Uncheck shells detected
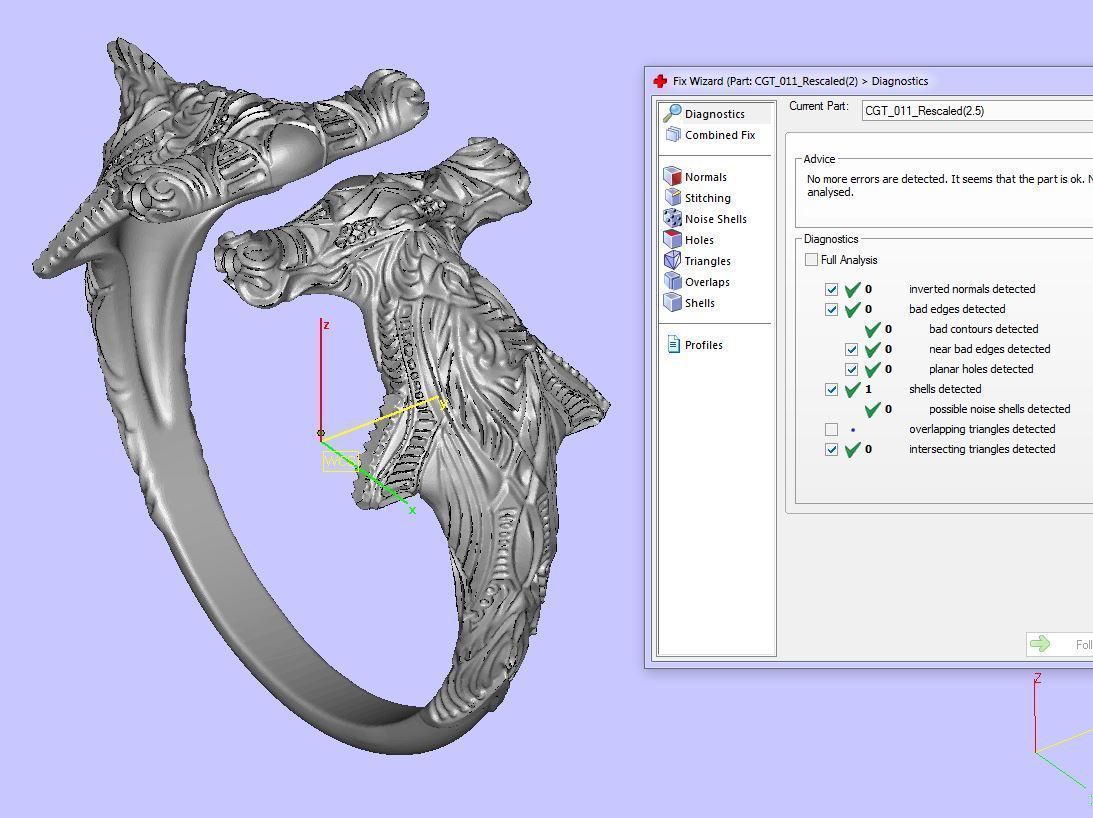Screen dimensions: 1093x818 point(832,389)
